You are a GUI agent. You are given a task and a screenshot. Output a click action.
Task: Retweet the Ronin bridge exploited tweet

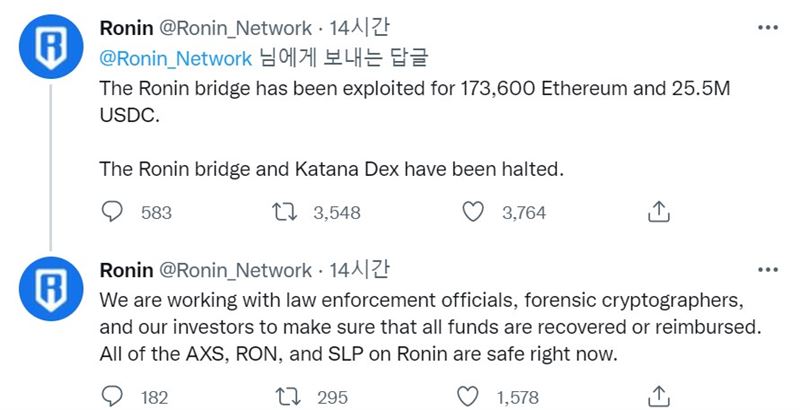284,212
